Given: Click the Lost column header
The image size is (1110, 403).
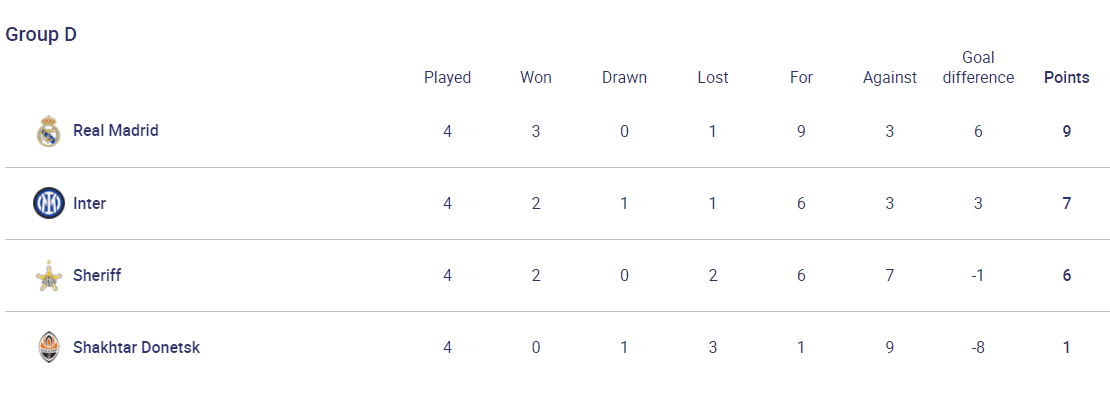Looking at the screenshot, I should (x=713, y=77).
